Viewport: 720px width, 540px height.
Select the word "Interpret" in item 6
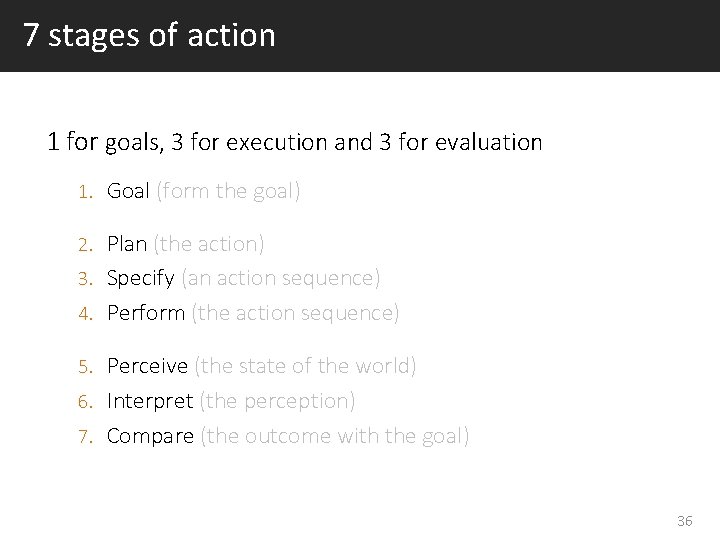pos(150,401)
